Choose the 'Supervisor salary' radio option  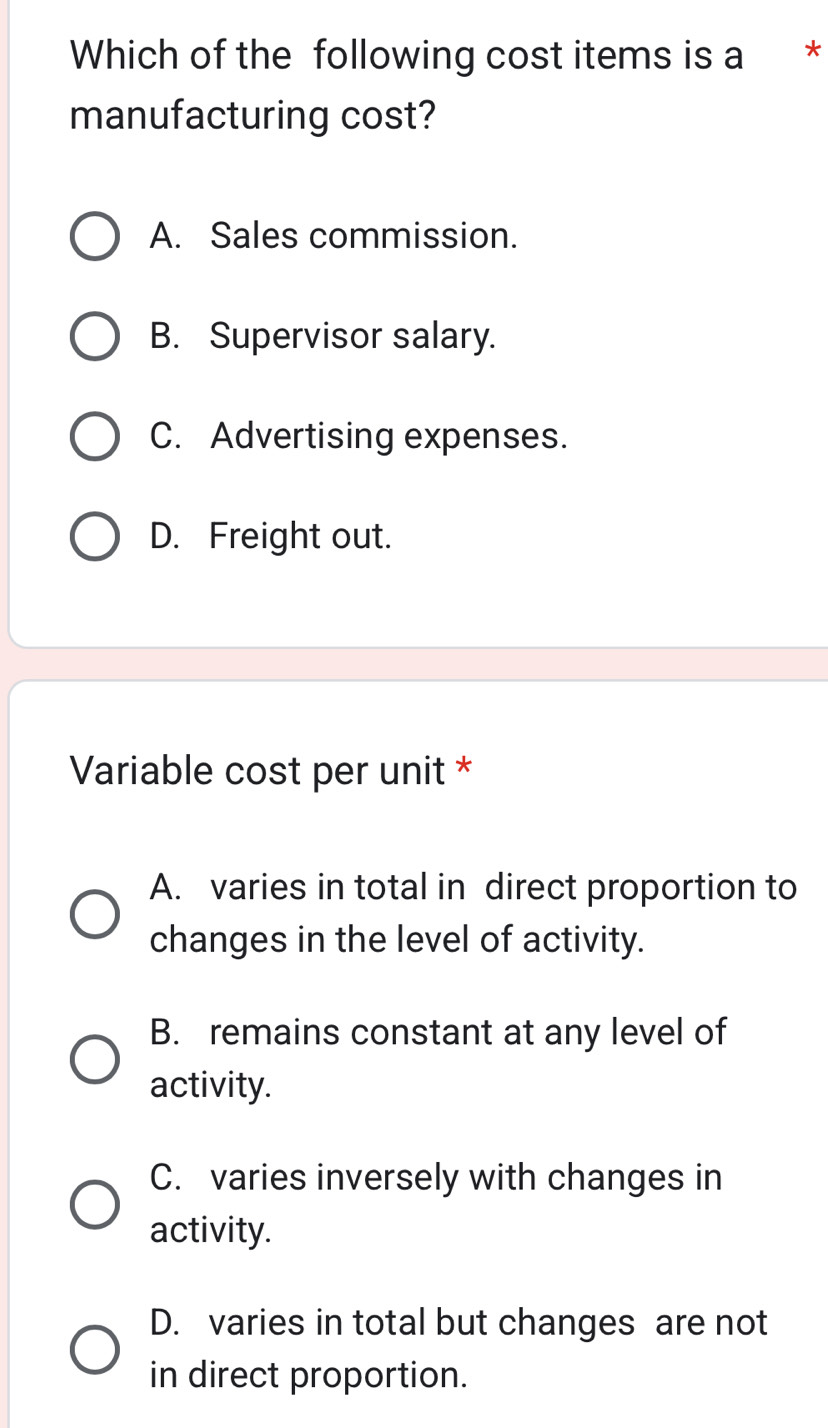(95, 337)
